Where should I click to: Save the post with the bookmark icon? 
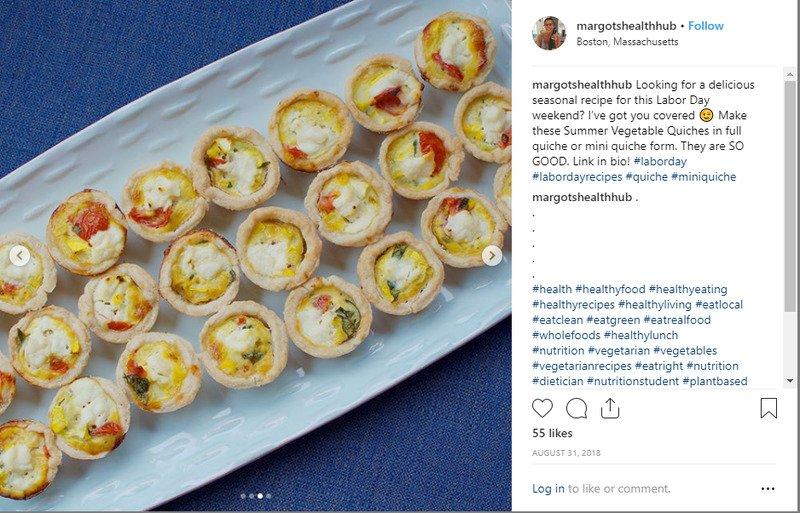[x=768, y=408]
